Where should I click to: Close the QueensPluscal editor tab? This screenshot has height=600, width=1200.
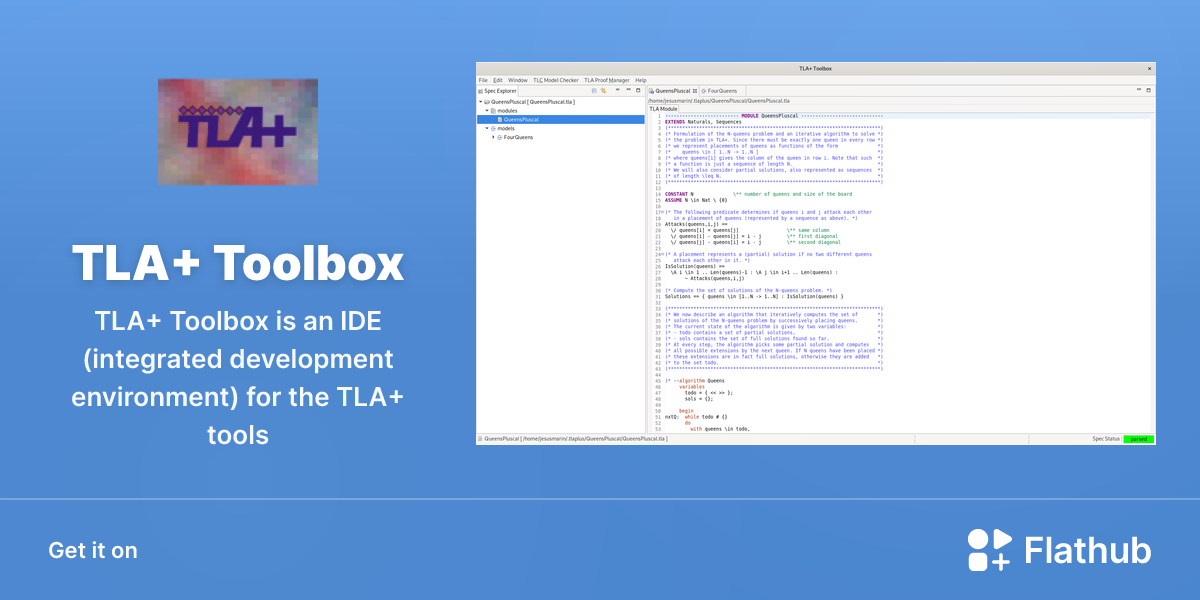click(x=695, y=90)
